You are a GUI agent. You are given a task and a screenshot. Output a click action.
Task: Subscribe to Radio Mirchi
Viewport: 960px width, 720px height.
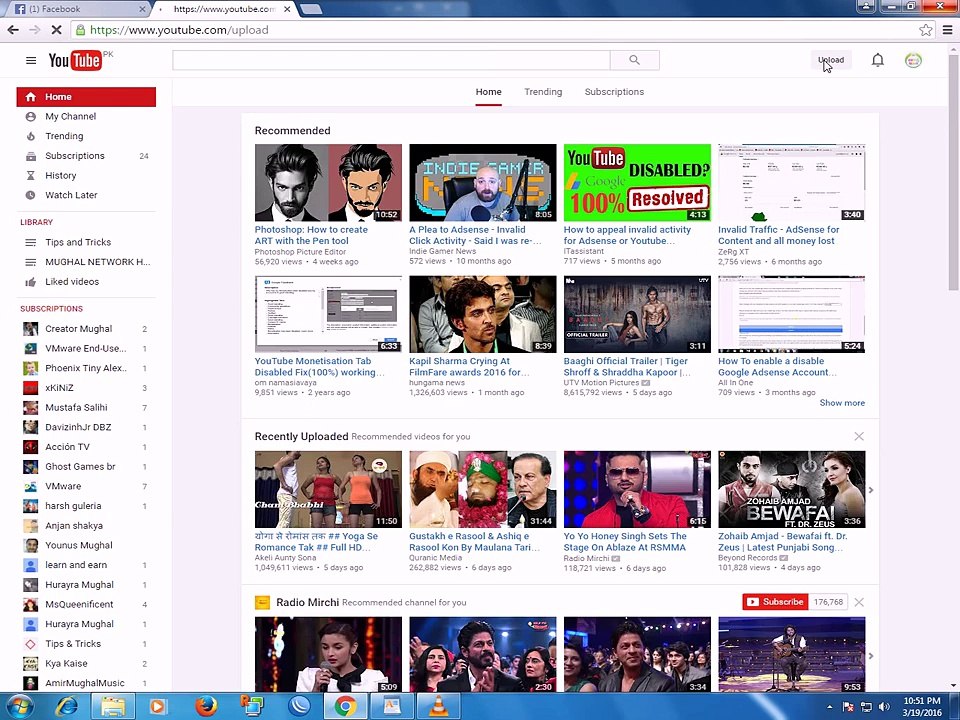[x=775, y=602]
